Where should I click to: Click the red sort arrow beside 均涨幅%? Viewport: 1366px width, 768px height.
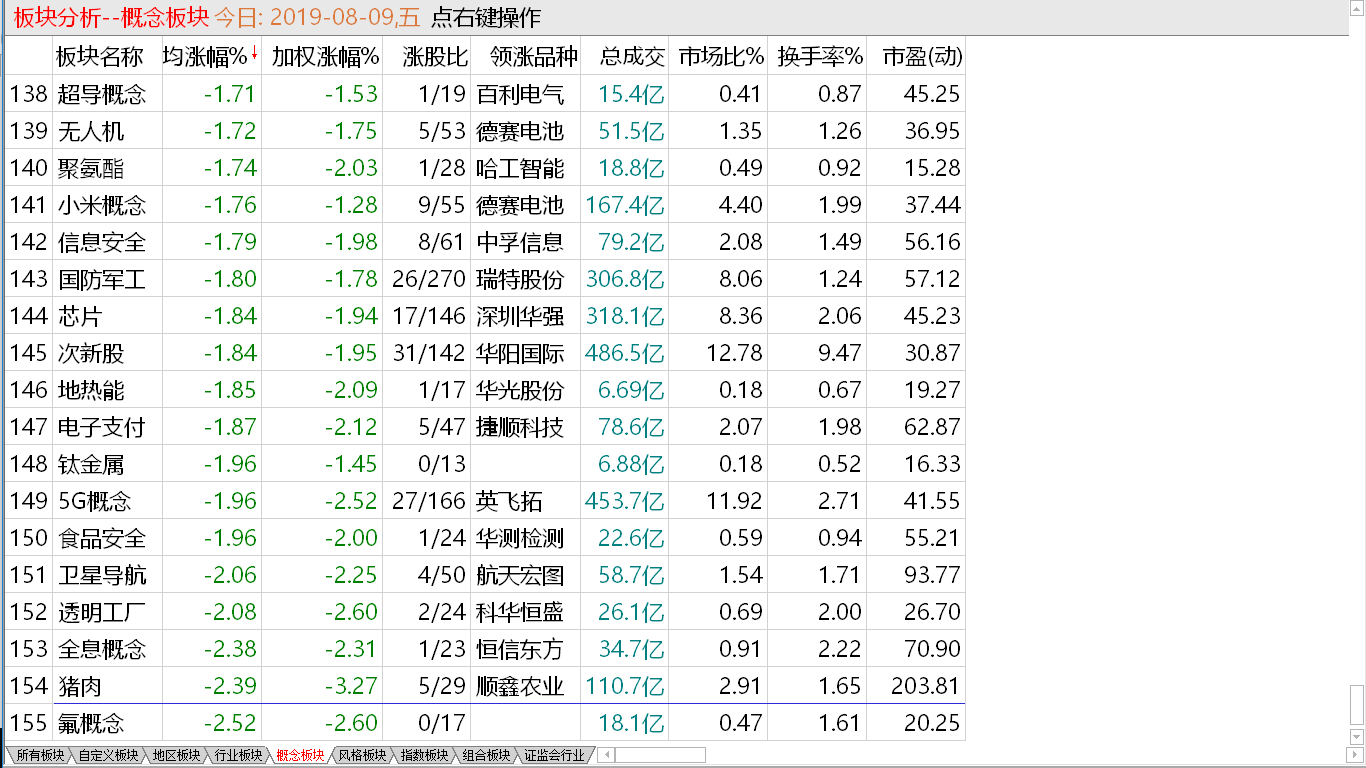[x=255, y=54]
